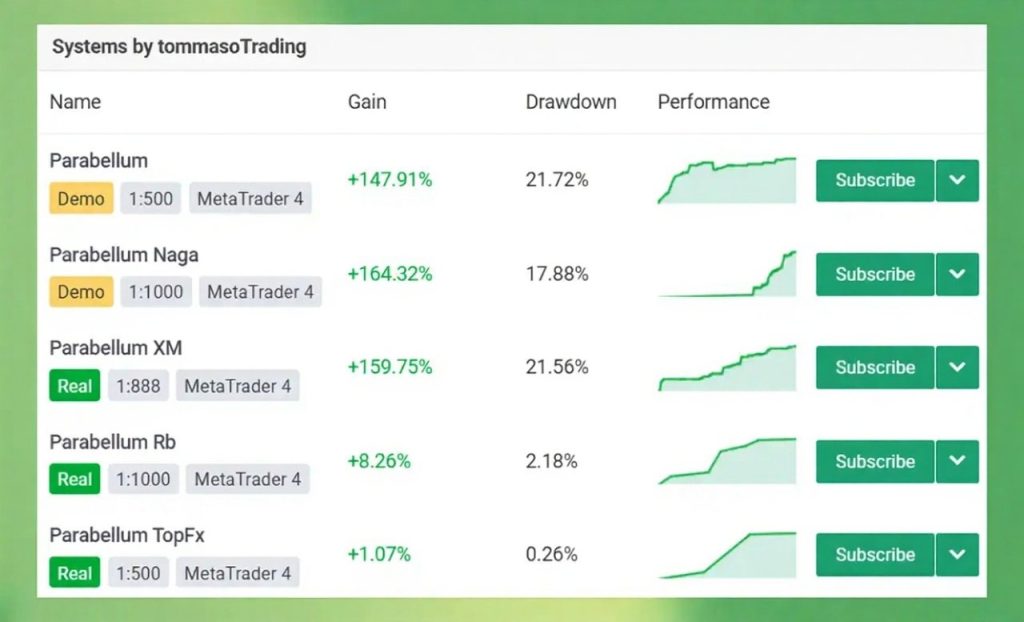Open the Parabellum system name link

(x=99, y=161)
